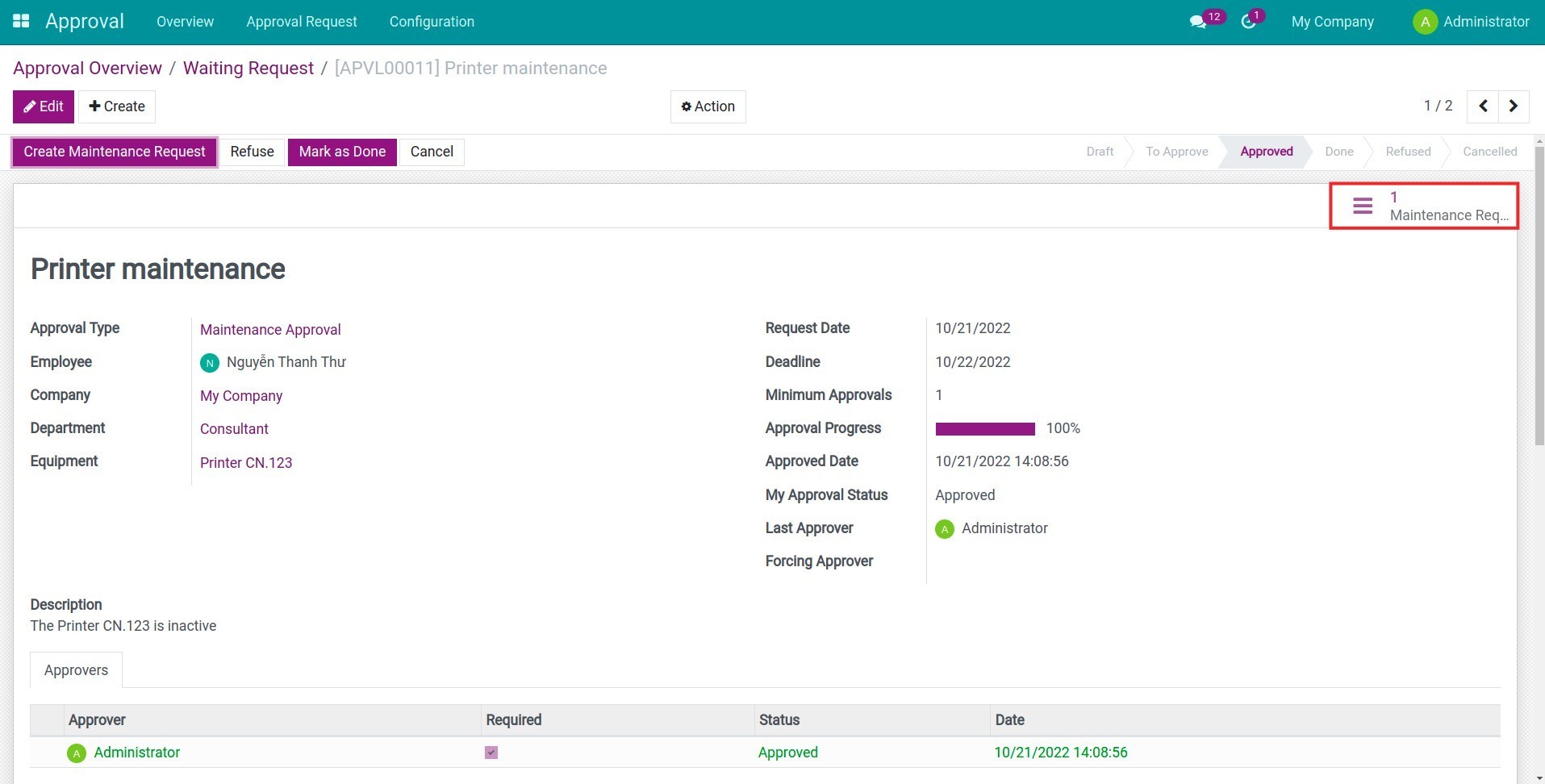
Task: Open the Maintenance Requests list icon
Action: coord(1363,206)
